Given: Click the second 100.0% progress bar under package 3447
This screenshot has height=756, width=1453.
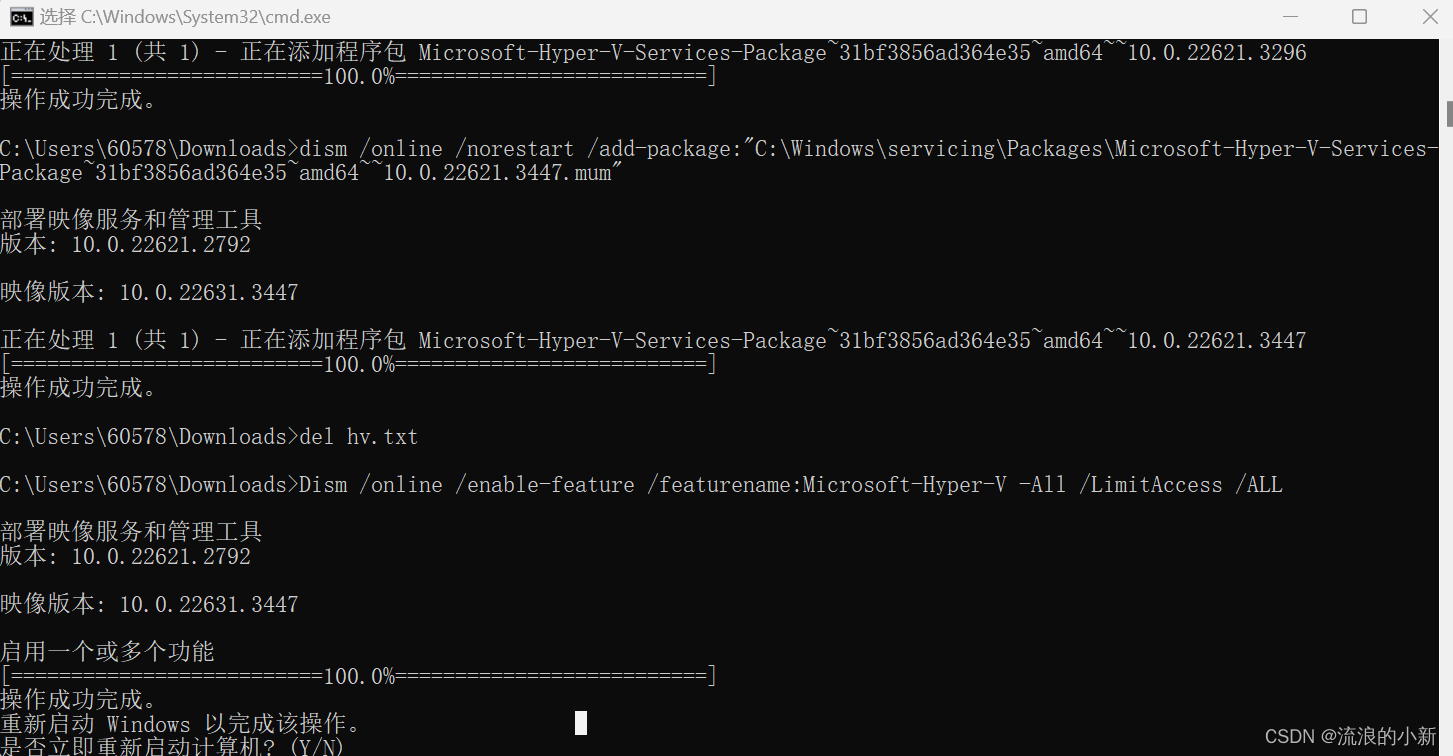Looking at the screenshot, I should click(x=359, y=365).
